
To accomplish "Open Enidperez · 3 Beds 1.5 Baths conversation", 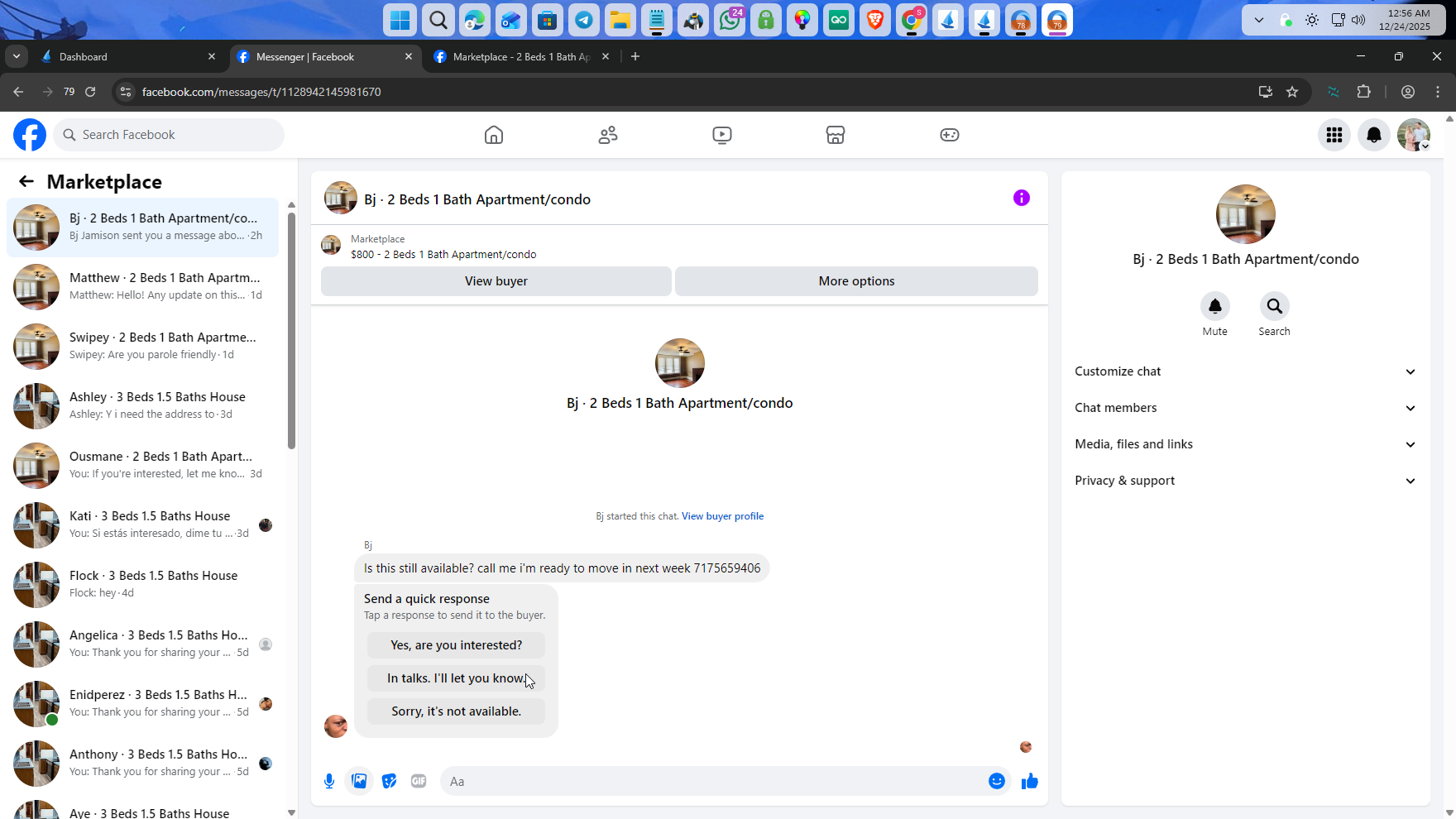I will click(x=142, y=703).
